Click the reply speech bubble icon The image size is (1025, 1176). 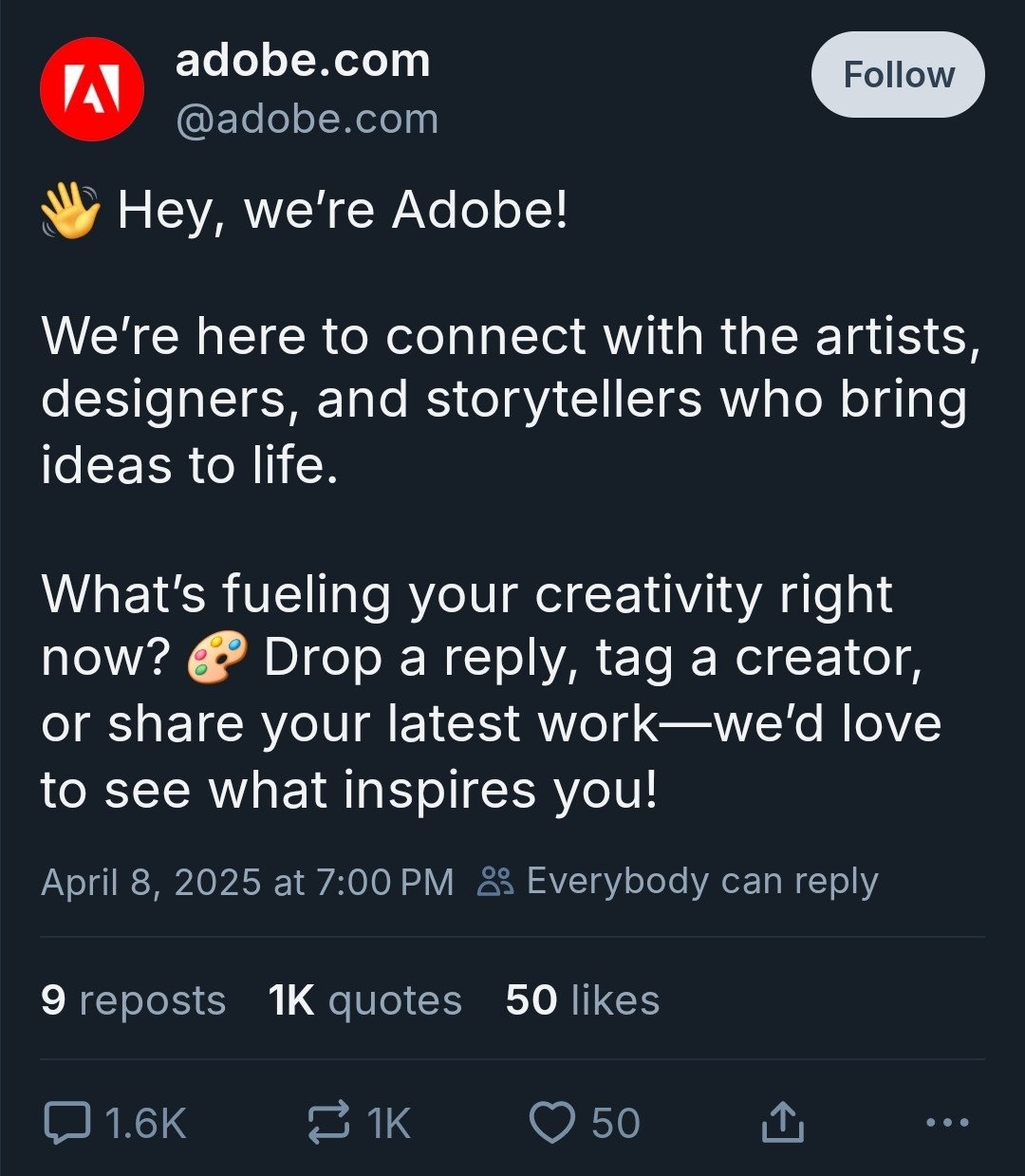(67, 1123)
